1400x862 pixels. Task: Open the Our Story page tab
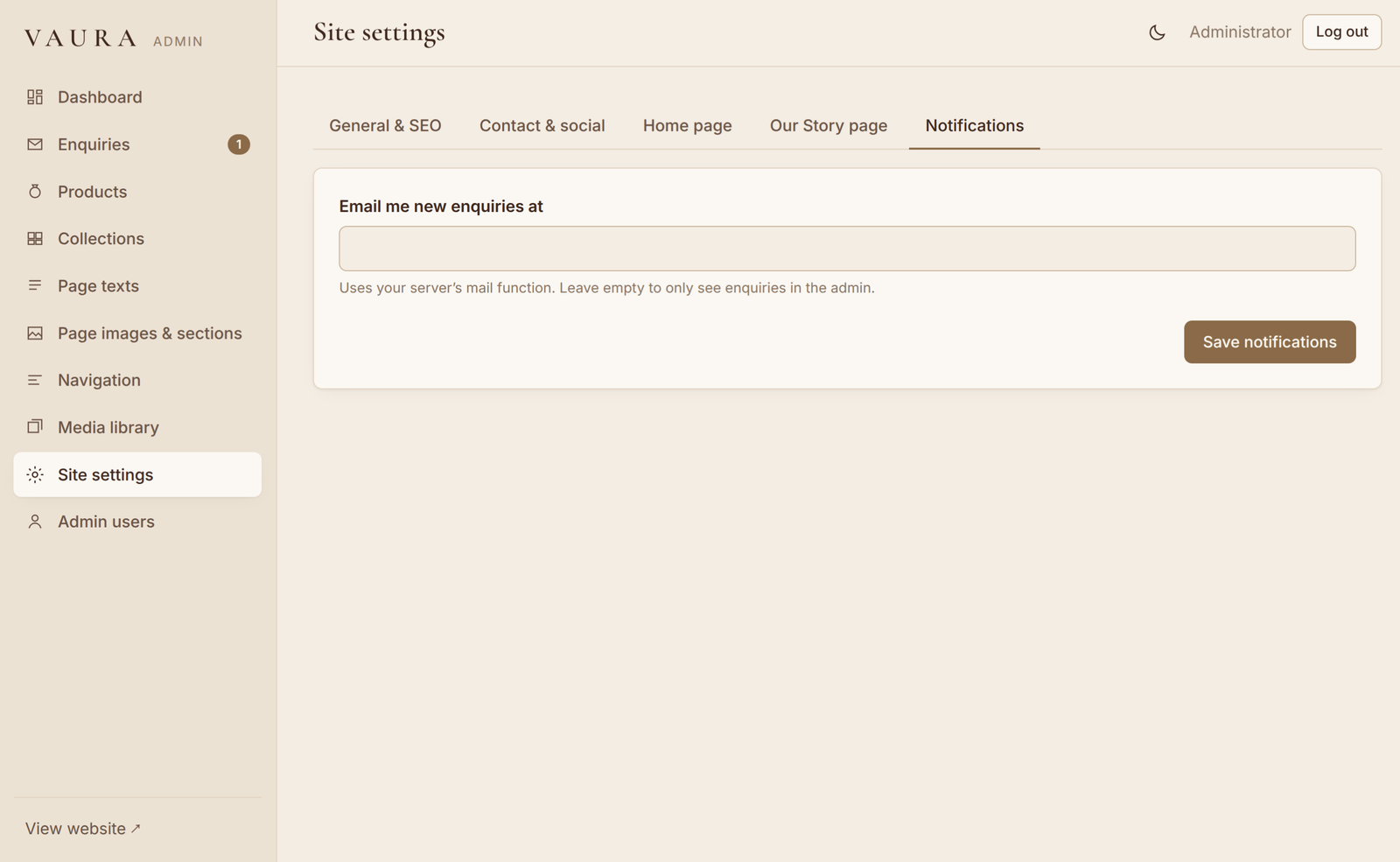click(829, 126)
